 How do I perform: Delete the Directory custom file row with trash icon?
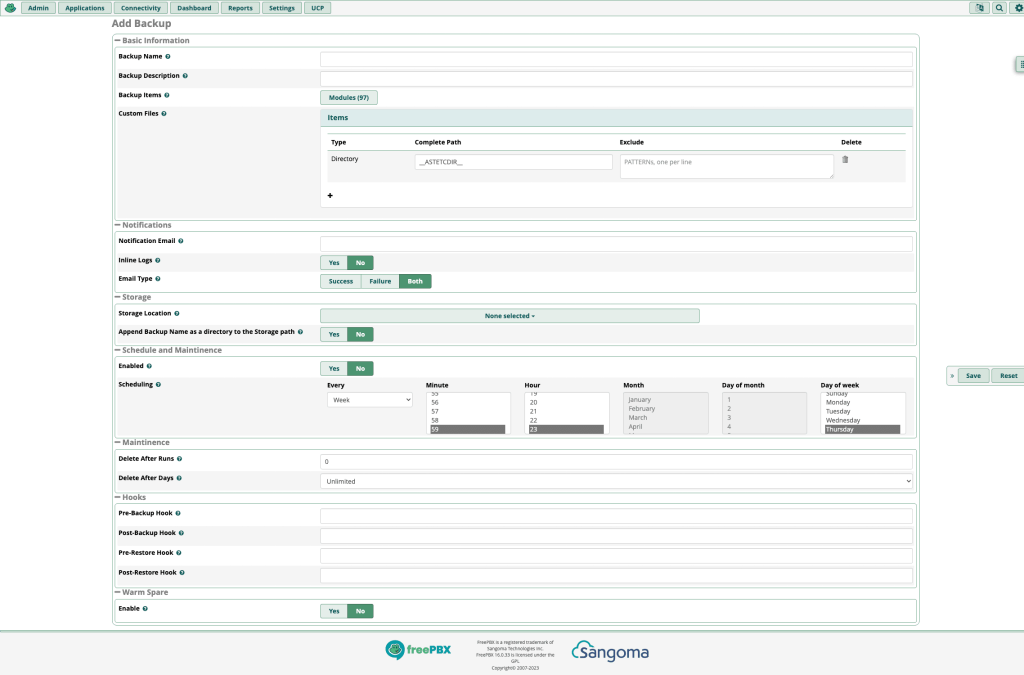pos(845,159)
